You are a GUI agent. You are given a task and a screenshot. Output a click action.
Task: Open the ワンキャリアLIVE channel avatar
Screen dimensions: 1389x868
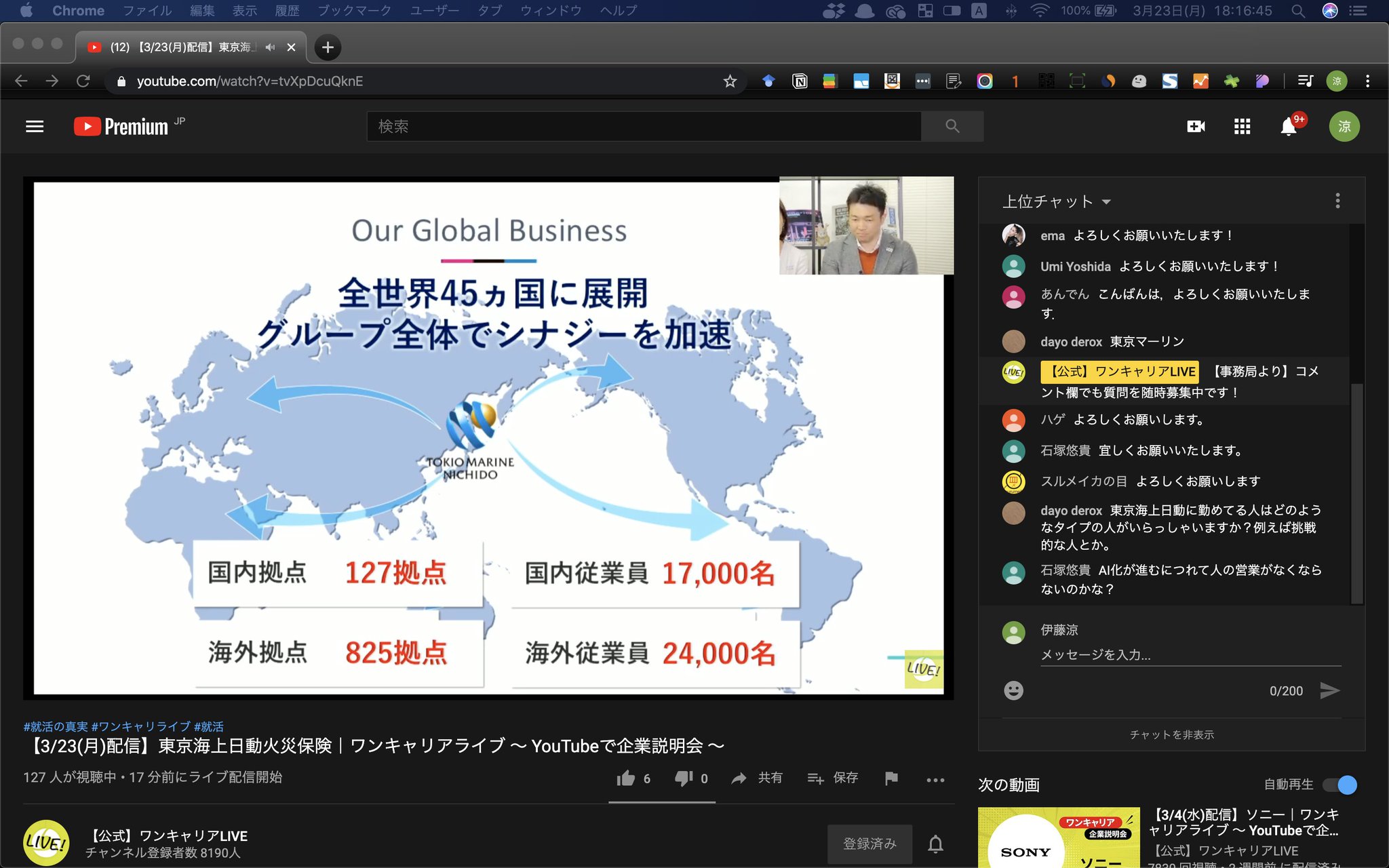pyautogui.click(x=46, y=844)
